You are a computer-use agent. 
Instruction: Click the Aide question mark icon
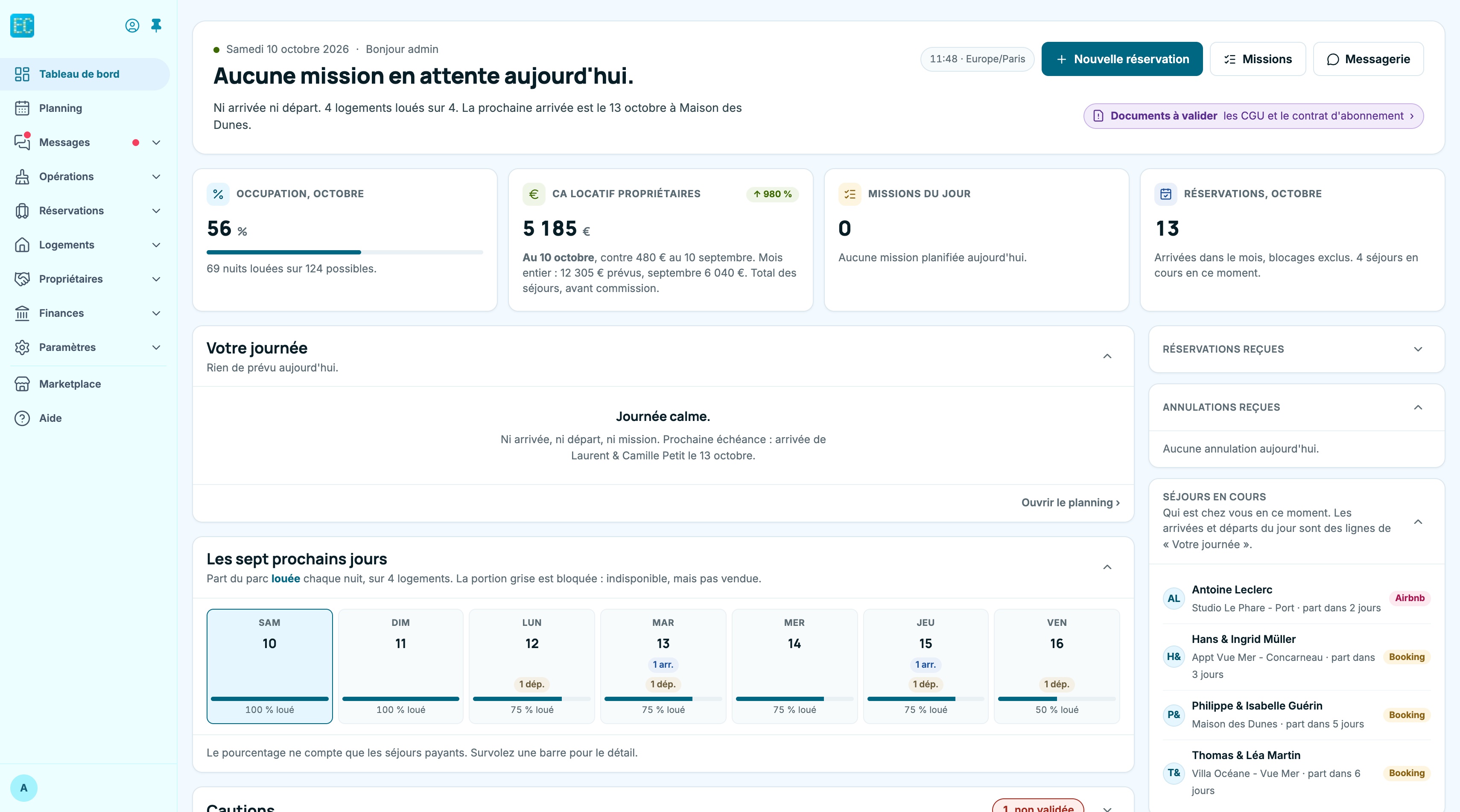pos(22,418)
